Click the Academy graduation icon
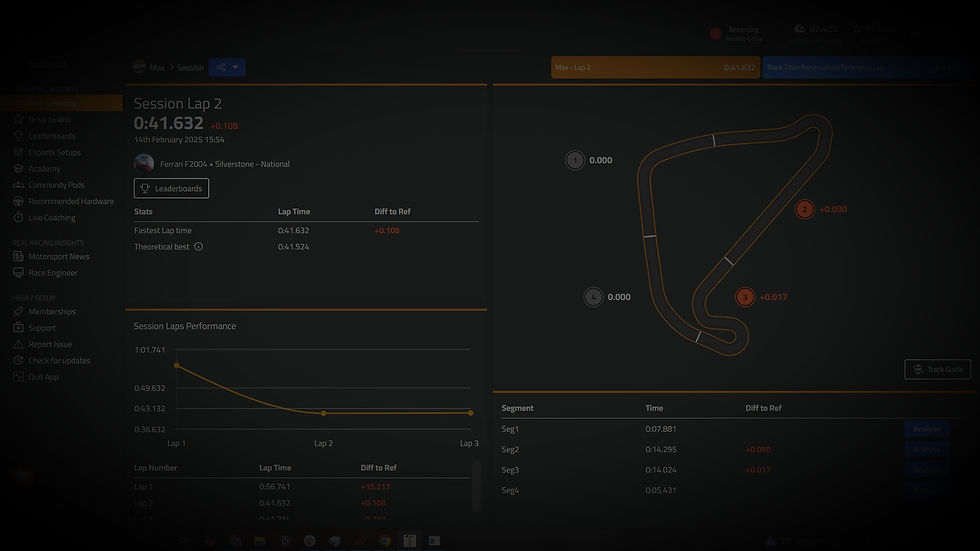980x551 pixels. [x=18, y=168]
